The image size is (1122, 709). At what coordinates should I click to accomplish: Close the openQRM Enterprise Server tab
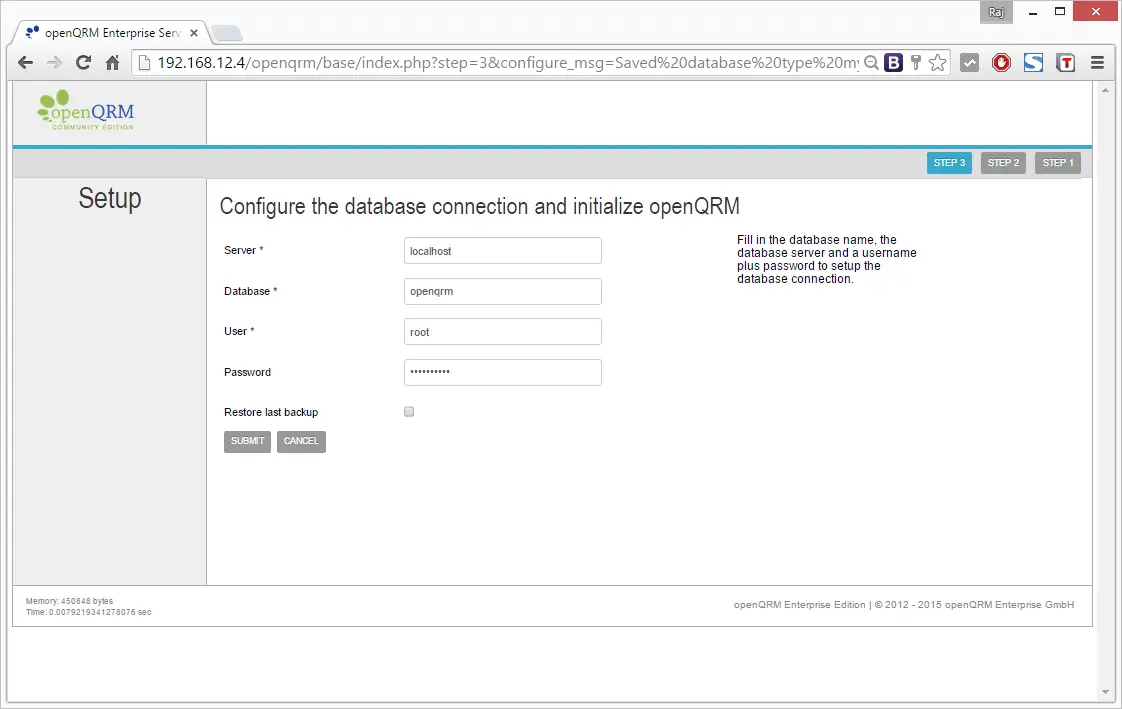click(194, 33)
